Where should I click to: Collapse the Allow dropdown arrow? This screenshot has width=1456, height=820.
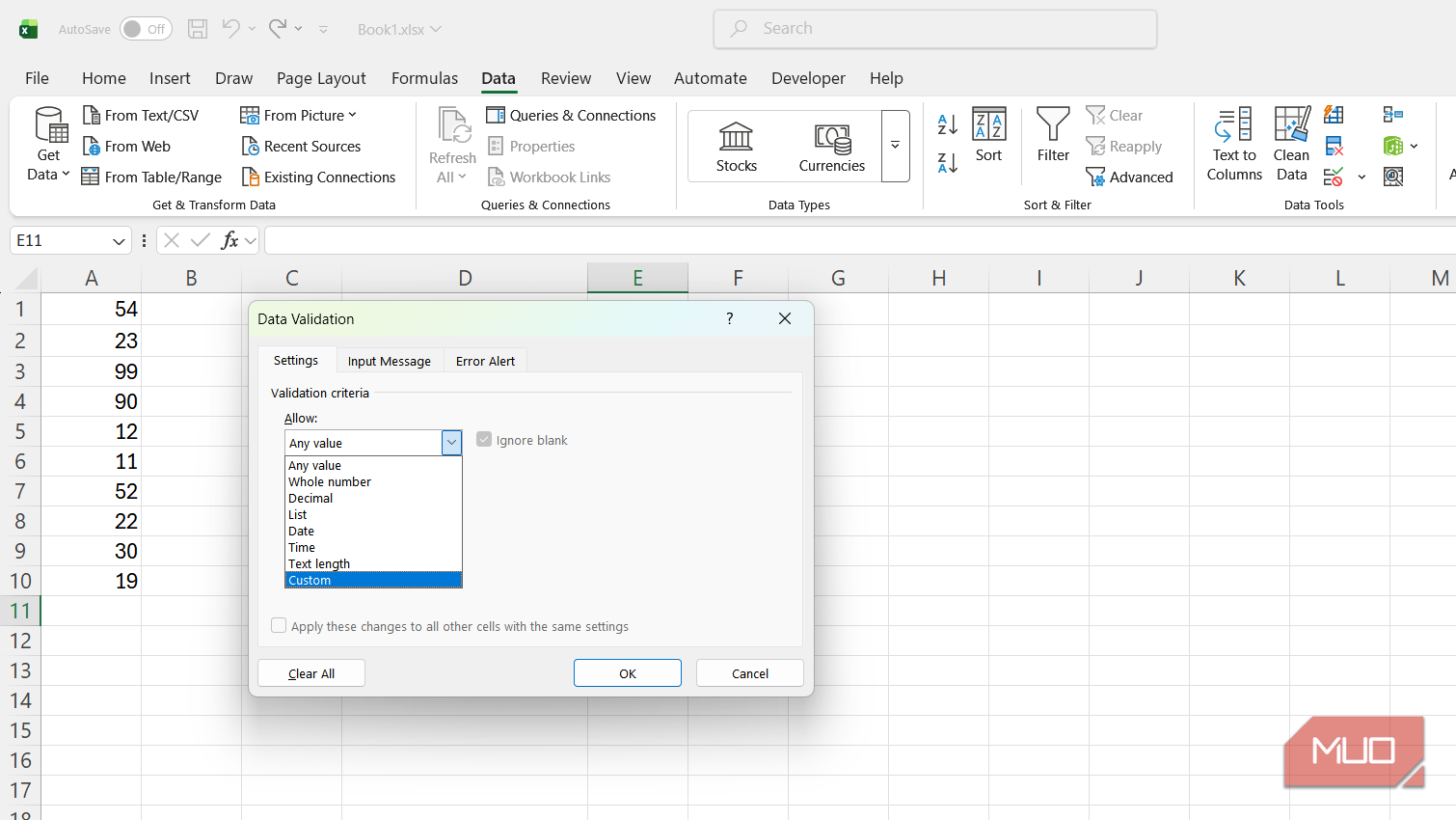pyautogui.click(x=451, y=443)
